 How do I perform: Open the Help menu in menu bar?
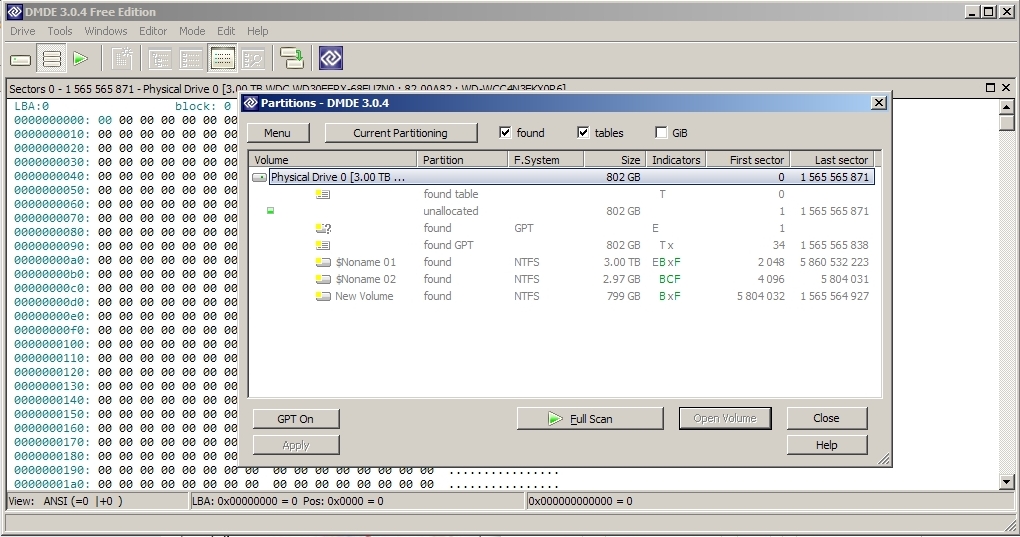click(257, 31)
